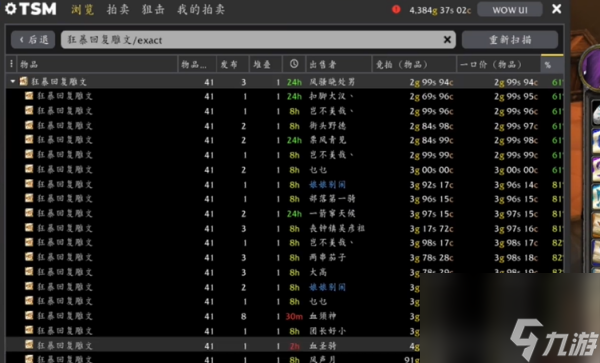
Task: Sort by the % column header
Action: pos(552,64)
